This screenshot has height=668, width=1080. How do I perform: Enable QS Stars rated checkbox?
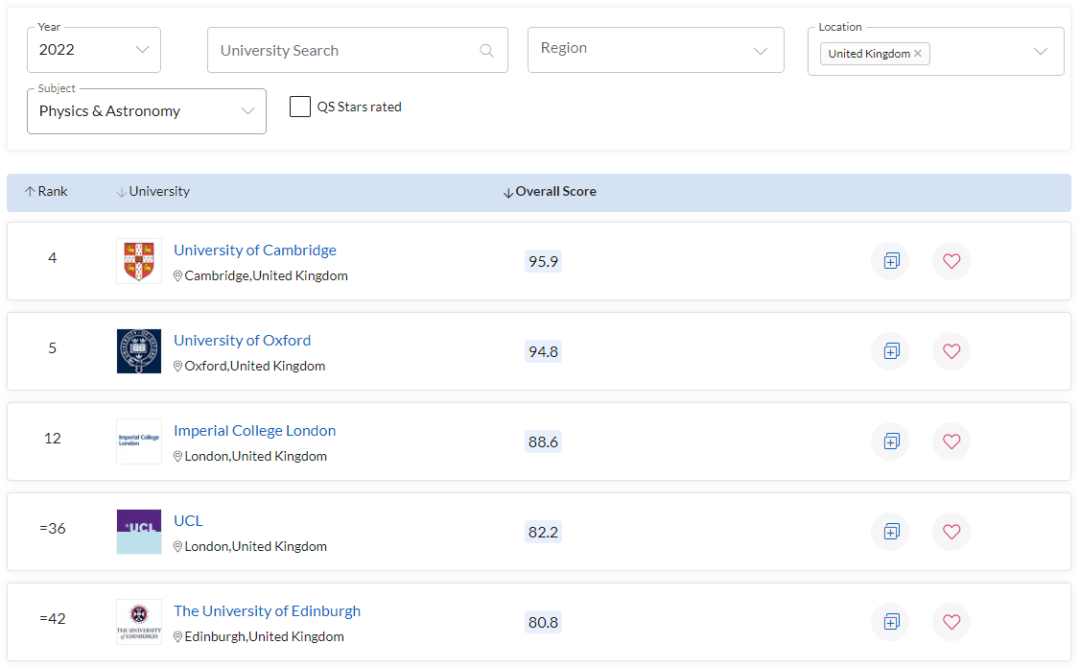(x=300, y=107)
